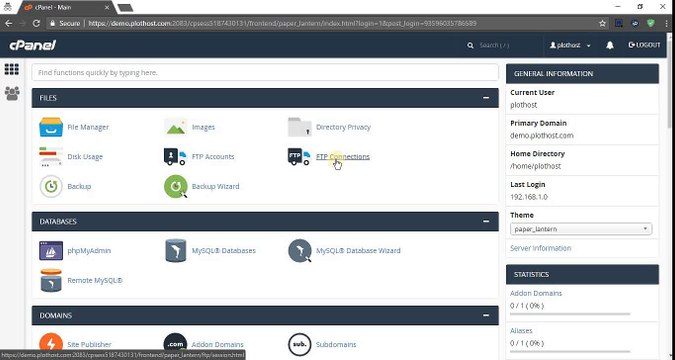
Task: Open the Server Information link
Action: [x=541, y=248]
